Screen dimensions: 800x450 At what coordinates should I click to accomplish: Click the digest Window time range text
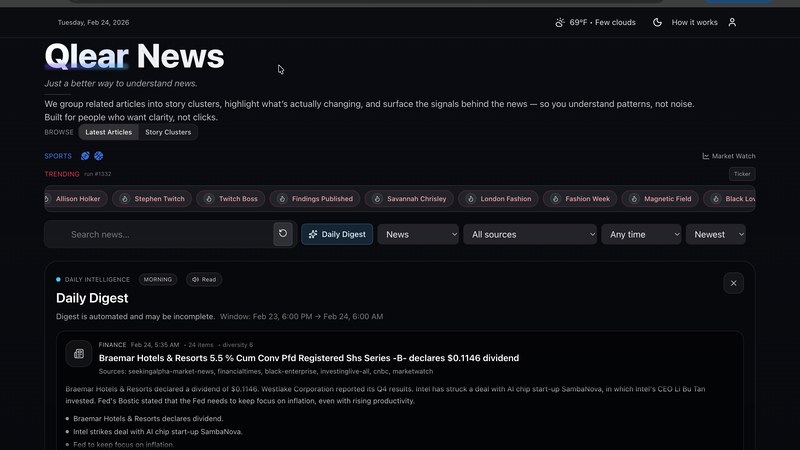[x=301, y=316]
